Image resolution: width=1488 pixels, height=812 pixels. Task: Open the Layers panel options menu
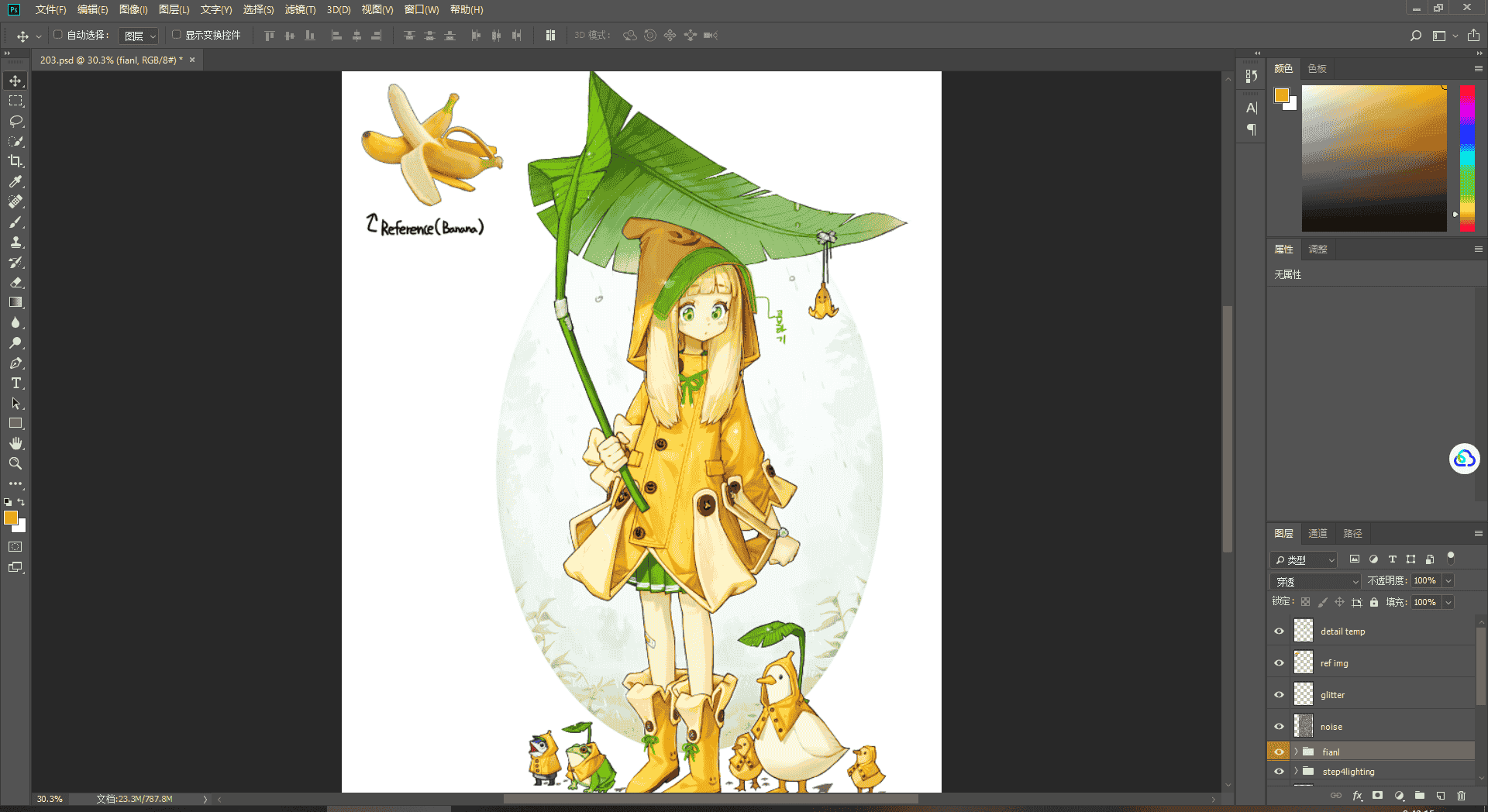(x=1478, y=533)
